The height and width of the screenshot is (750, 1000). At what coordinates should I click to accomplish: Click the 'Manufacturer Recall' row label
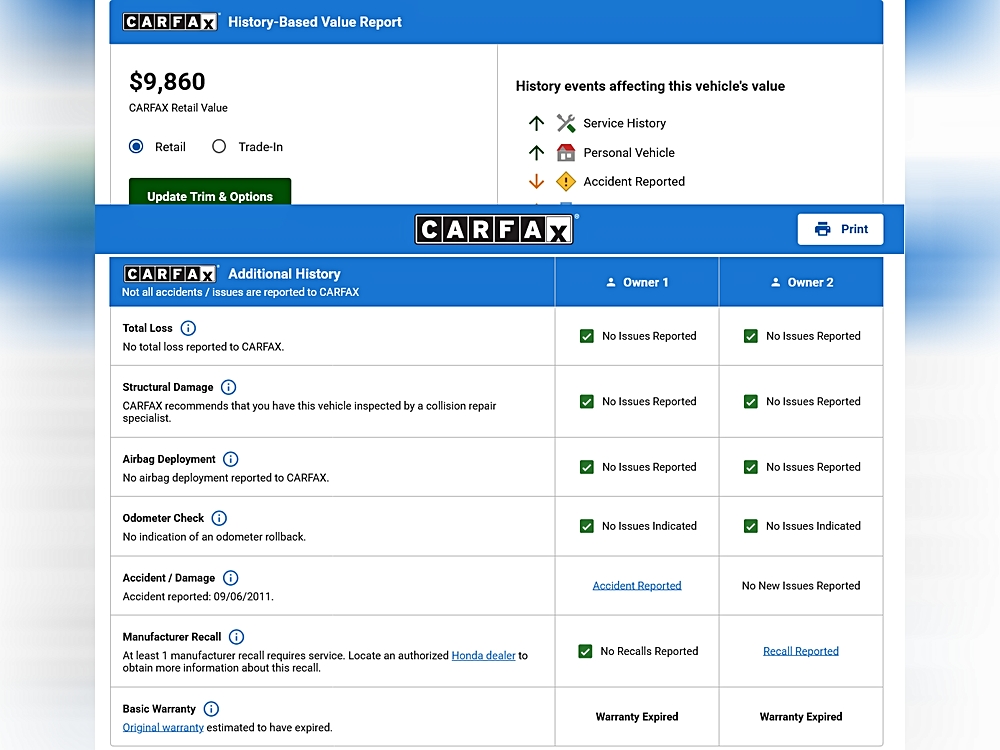coord(172,636)
